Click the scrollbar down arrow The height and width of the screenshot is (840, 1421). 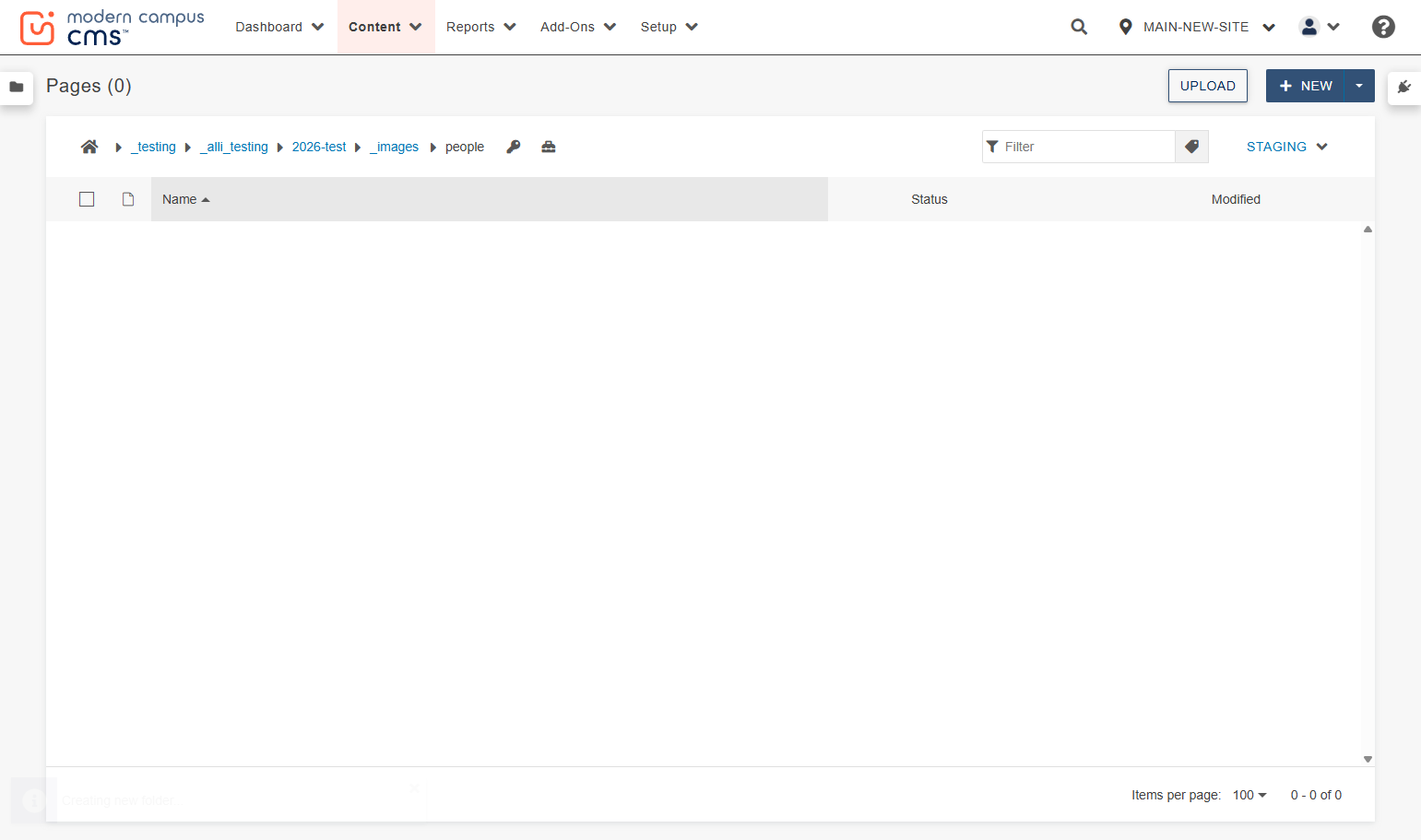1368,759
